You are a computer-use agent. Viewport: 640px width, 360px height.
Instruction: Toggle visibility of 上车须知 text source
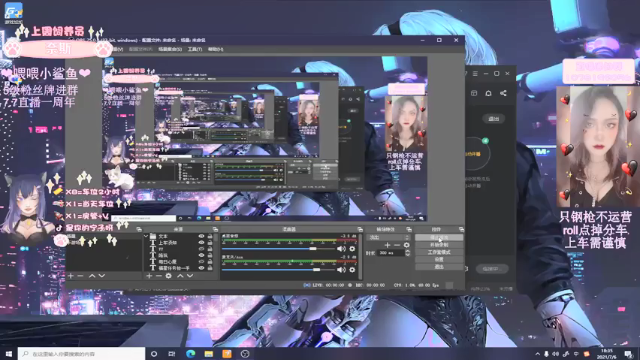pyautogui.click(x=201, y=242)
